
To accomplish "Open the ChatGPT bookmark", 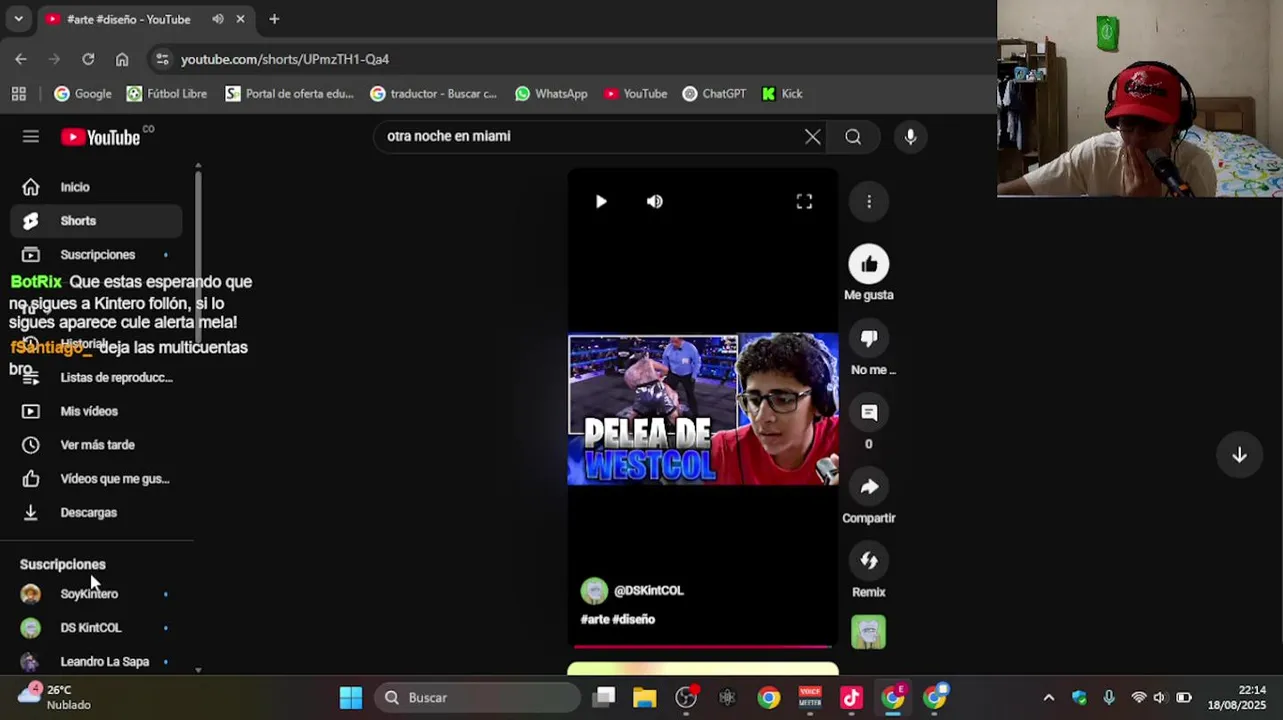I will [x=714, y=94].
